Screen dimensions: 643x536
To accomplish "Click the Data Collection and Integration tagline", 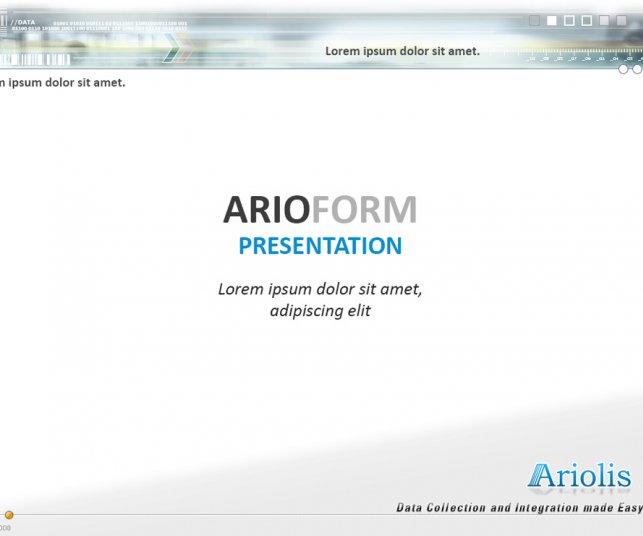I will (518, 508).
